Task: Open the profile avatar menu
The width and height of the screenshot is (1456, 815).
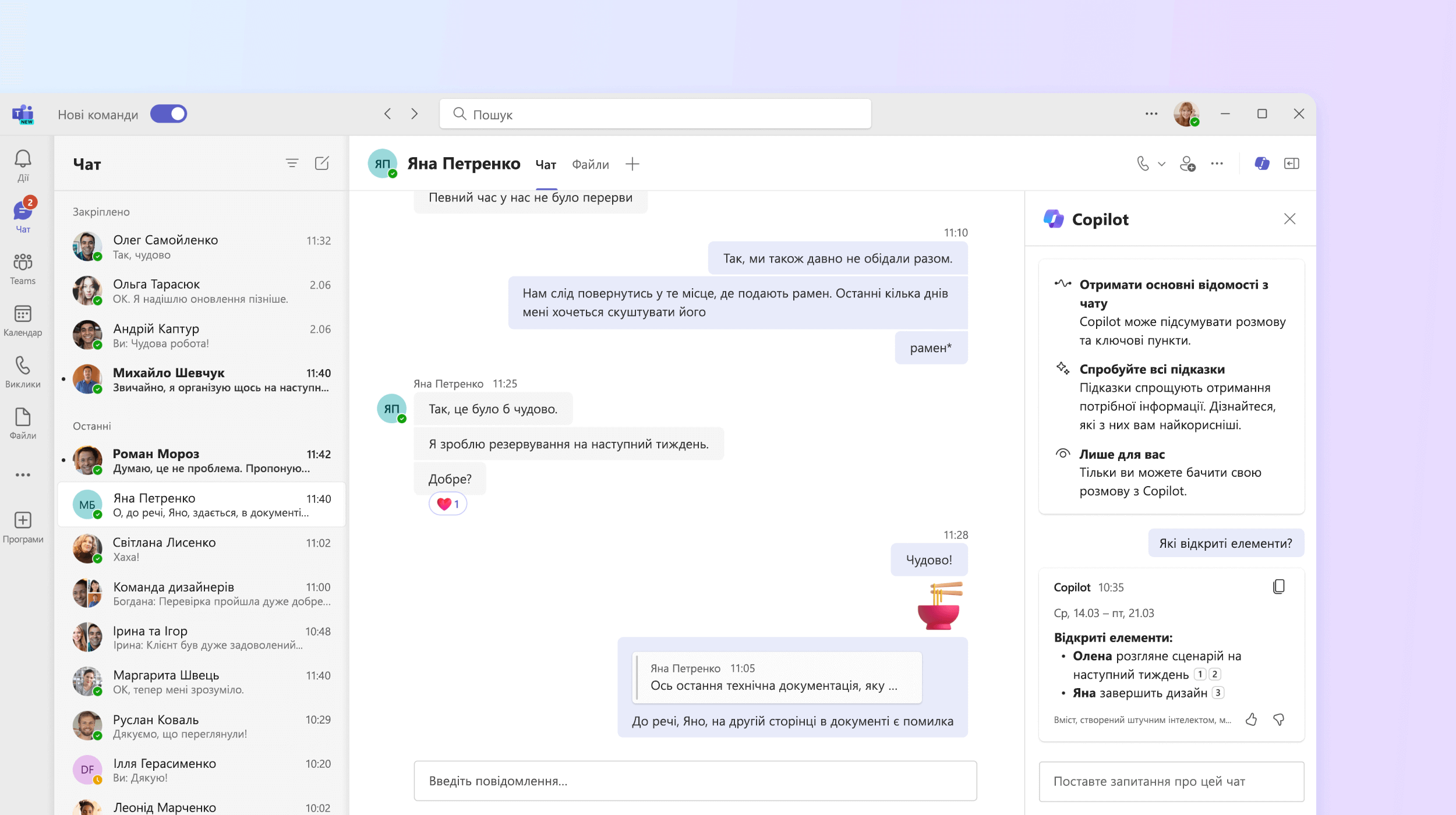Action: coord(1186,114)
